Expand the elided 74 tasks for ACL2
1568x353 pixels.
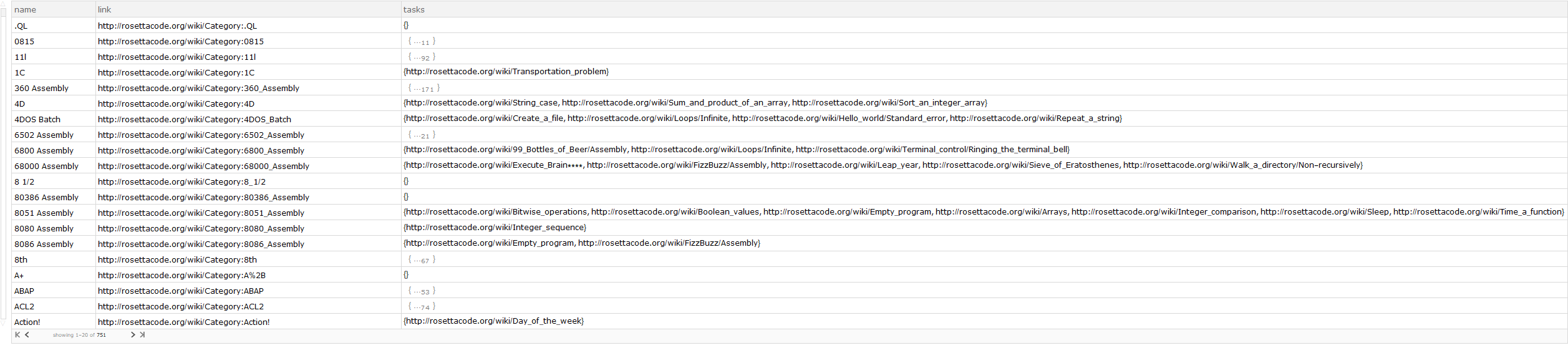(x=422, y=306)
